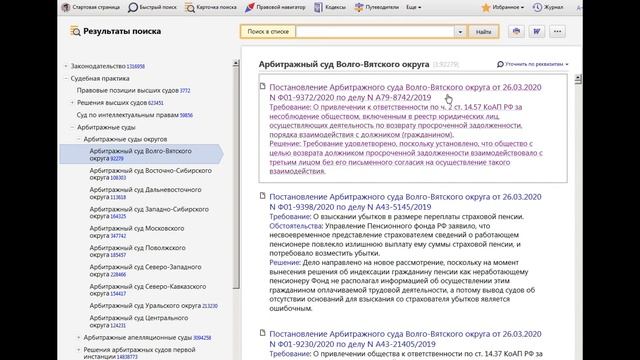This screenshot has width=640, height=360.
Task: Click the export to Word icon
Action: (x=537, y=31)
